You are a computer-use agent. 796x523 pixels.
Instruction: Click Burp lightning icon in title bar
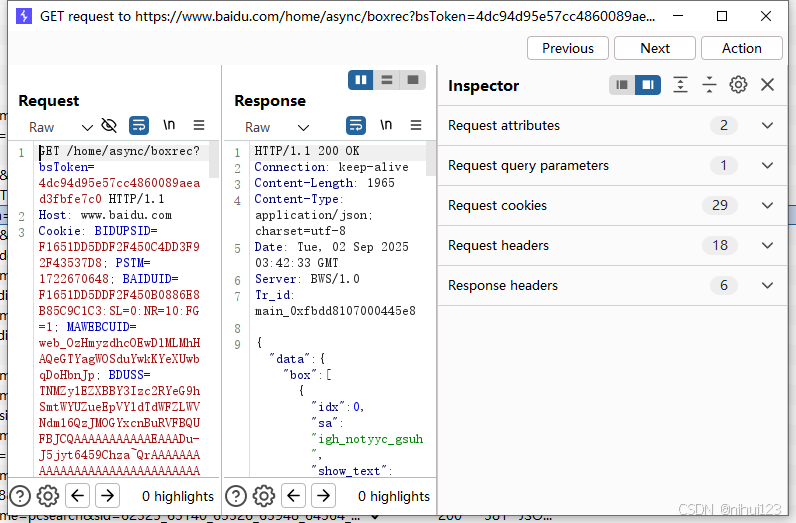tap(23, 16)
